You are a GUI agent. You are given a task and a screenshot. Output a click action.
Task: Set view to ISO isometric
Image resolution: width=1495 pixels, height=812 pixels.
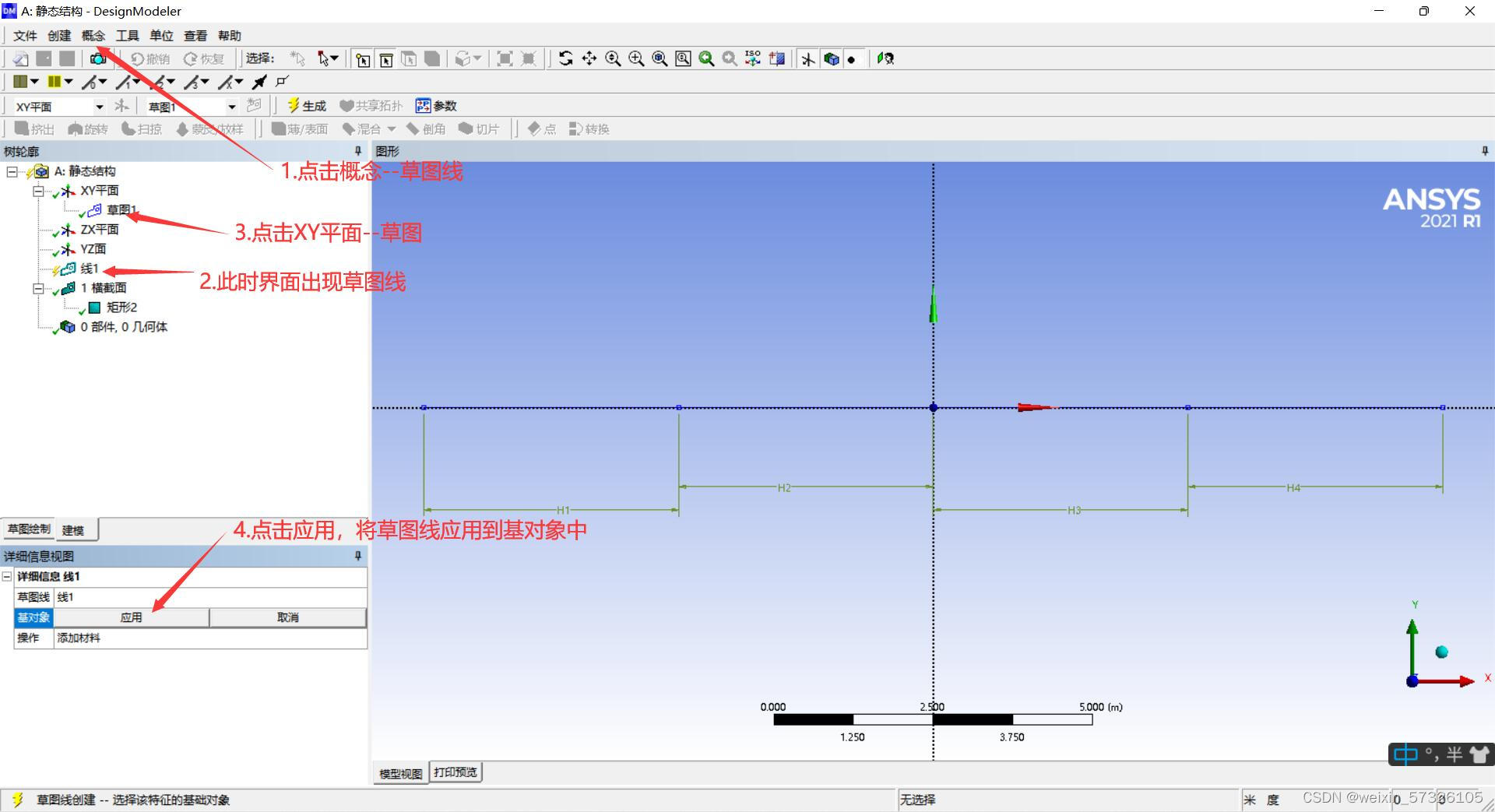coord(753,58)
